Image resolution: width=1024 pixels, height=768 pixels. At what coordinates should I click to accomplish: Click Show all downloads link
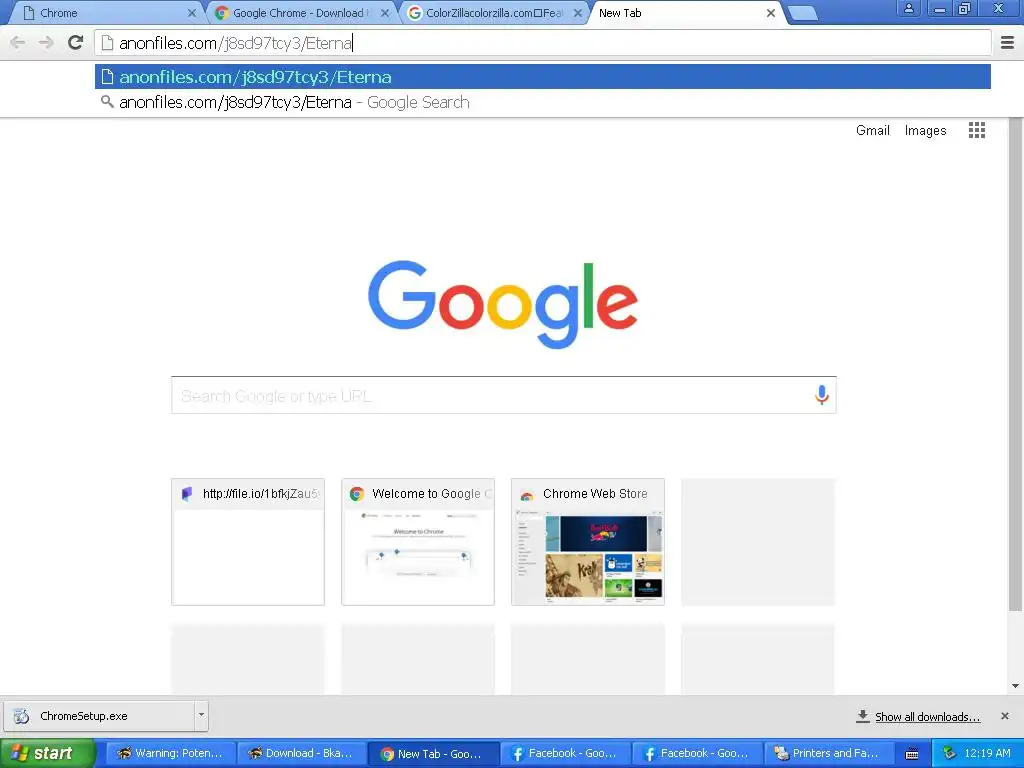tap(927, 717)
